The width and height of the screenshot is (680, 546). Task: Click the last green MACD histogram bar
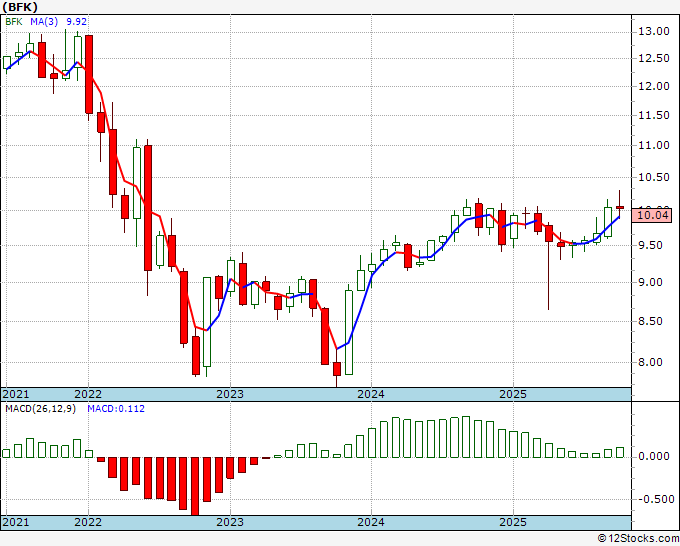(620, 452)
